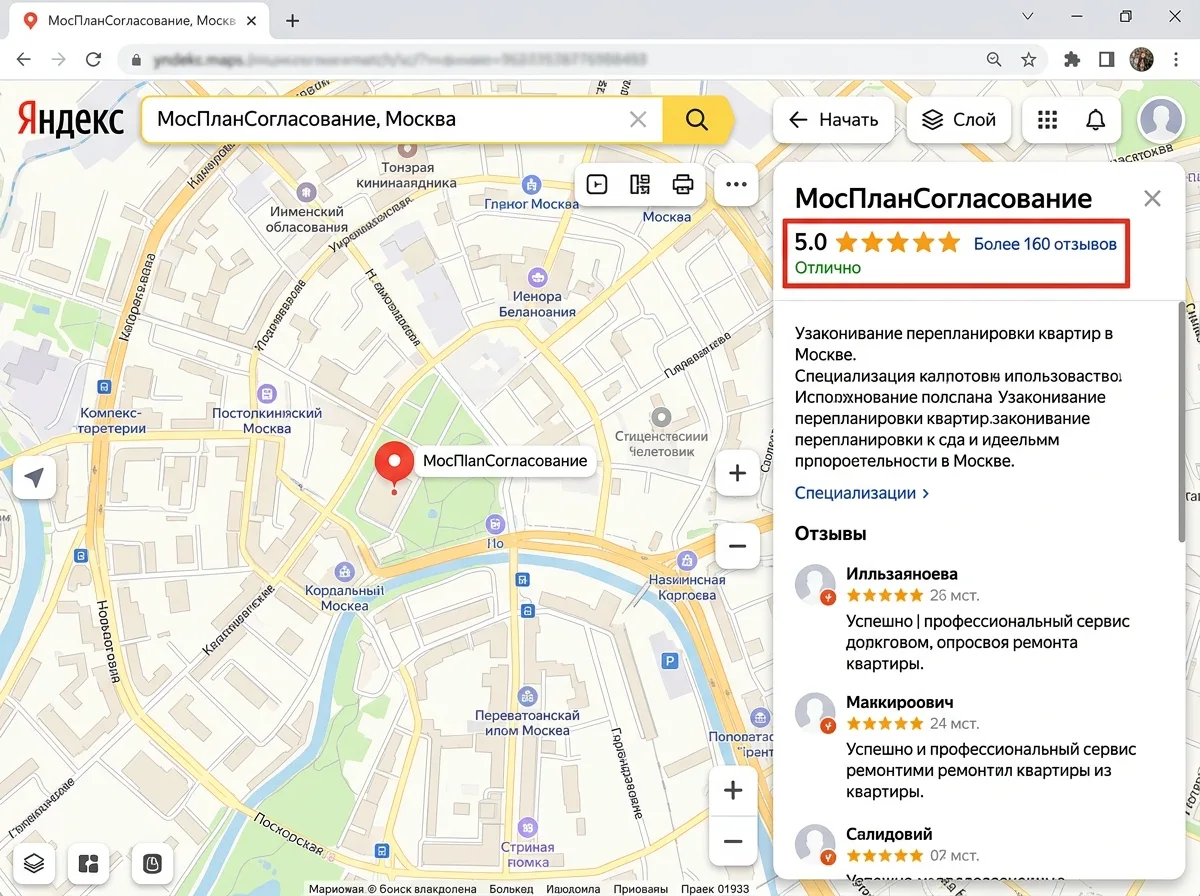Click the Иенора Беланования map place

(x=538, y=295)
